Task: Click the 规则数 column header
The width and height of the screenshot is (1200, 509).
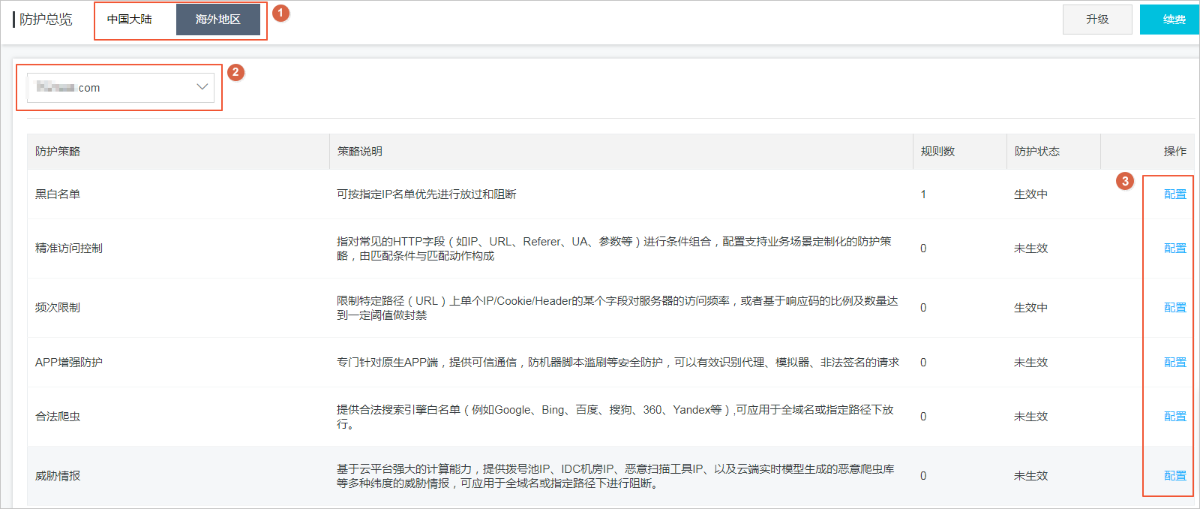Action: (937, 151)
